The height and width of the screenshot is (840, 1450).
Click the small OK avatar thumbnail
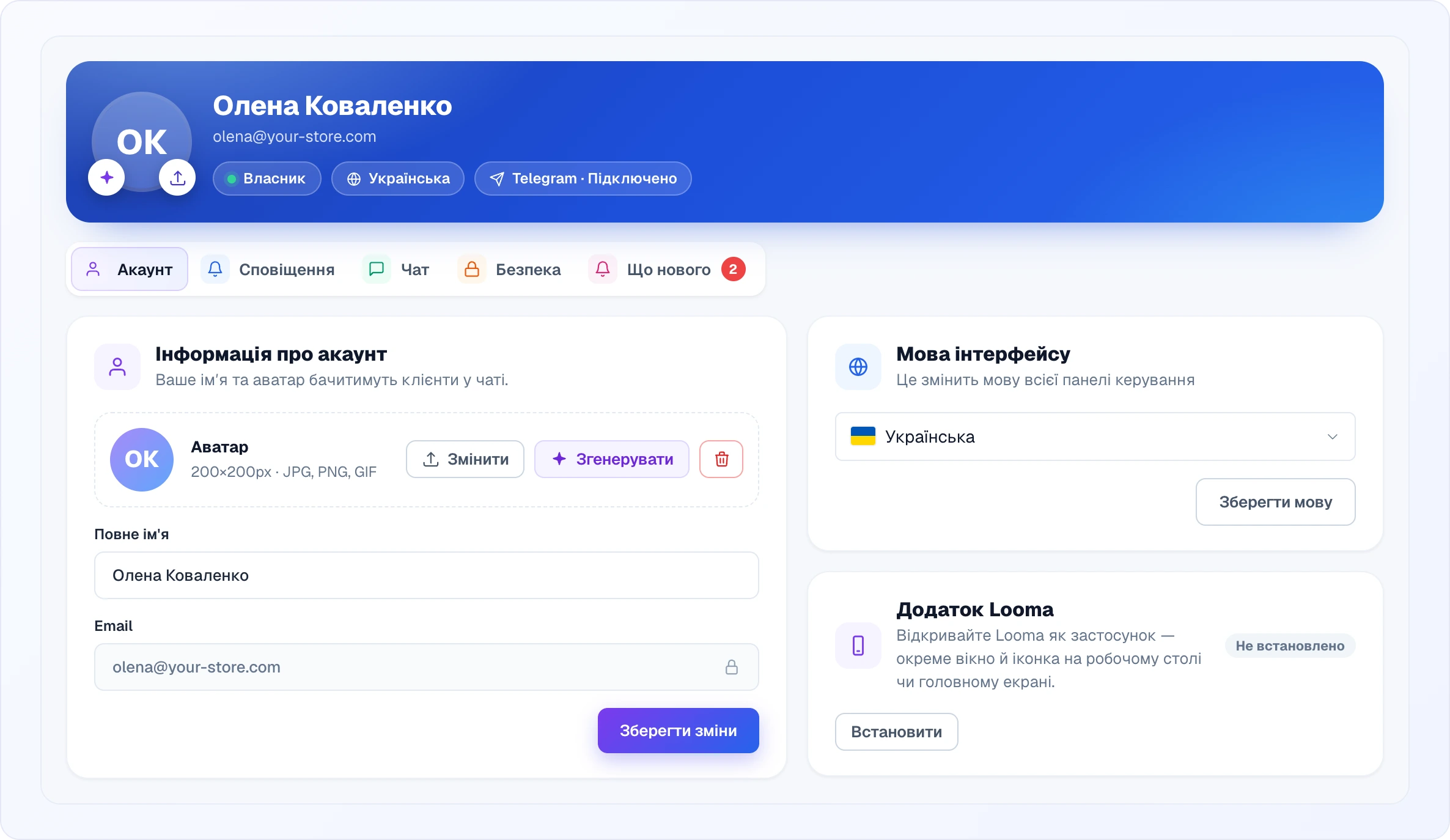[x=142, y=459]
